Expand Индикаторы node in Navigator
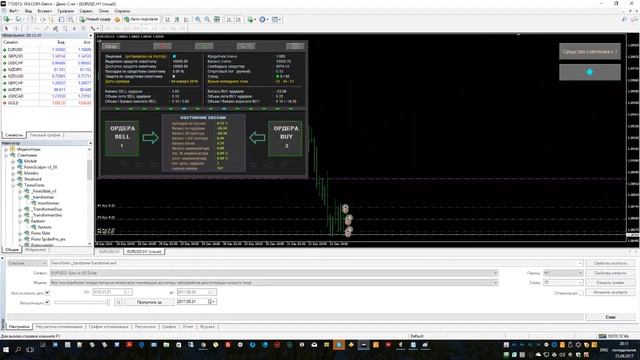 click(x=7, y=149)
